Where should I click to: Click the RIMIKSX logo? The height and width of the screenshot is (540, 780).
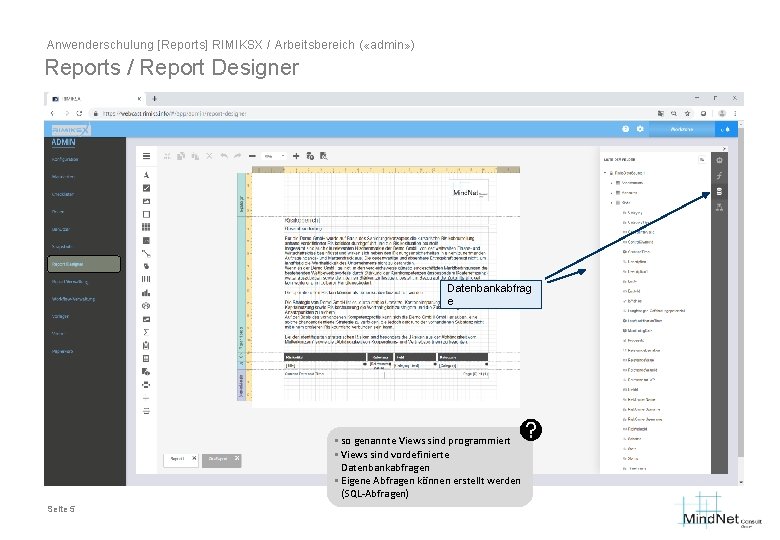[71, 130]
